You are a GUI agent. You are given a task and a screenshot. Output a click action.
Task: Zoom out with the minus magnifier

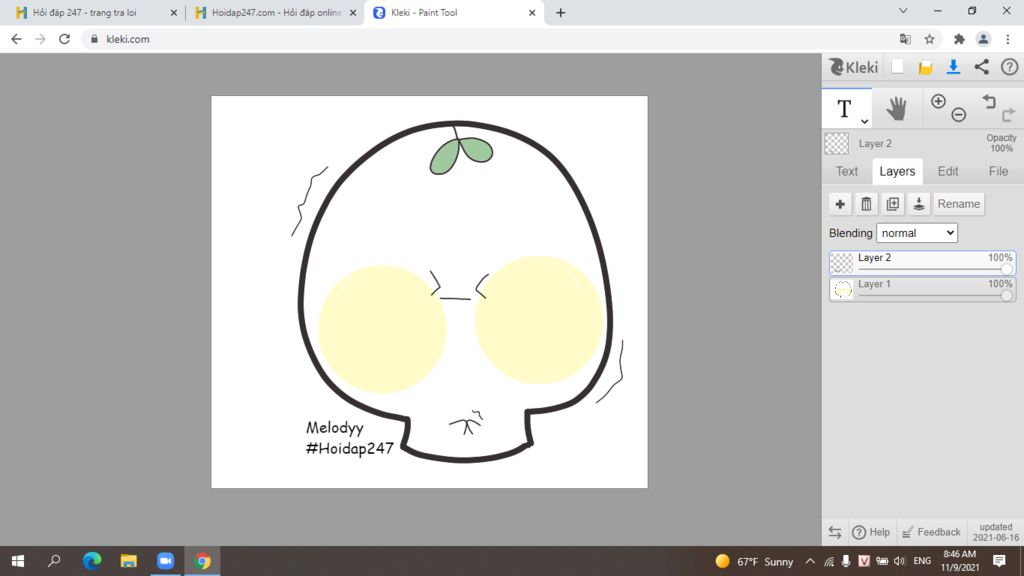[959, 115]
